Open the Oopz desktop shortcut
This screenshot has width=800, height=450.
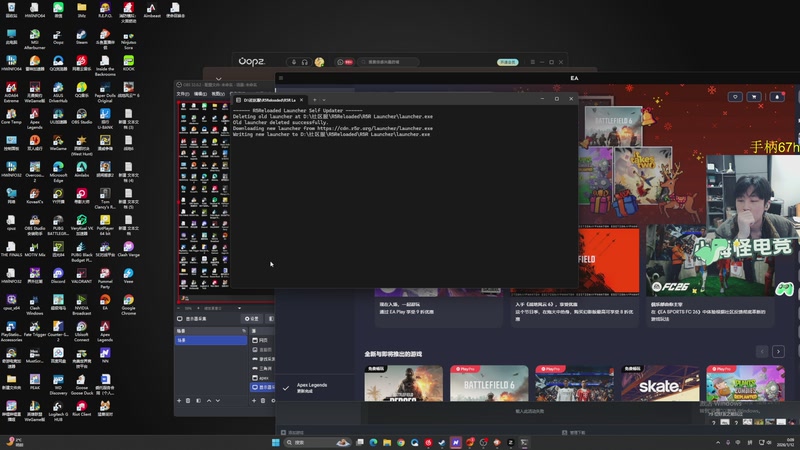[x=58, y=37]
